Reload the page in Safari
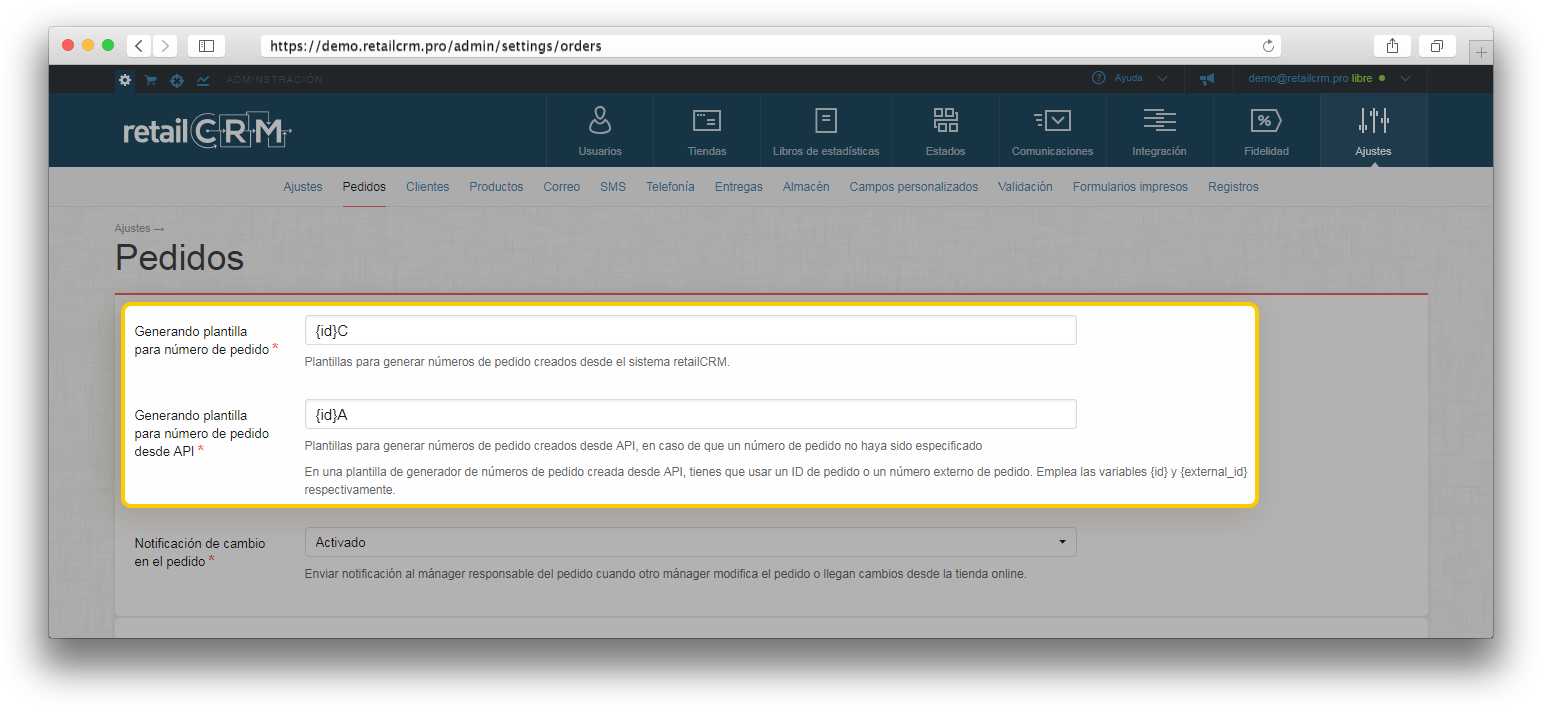This screenshot has width=1542, height=709. click(1268, 46)
